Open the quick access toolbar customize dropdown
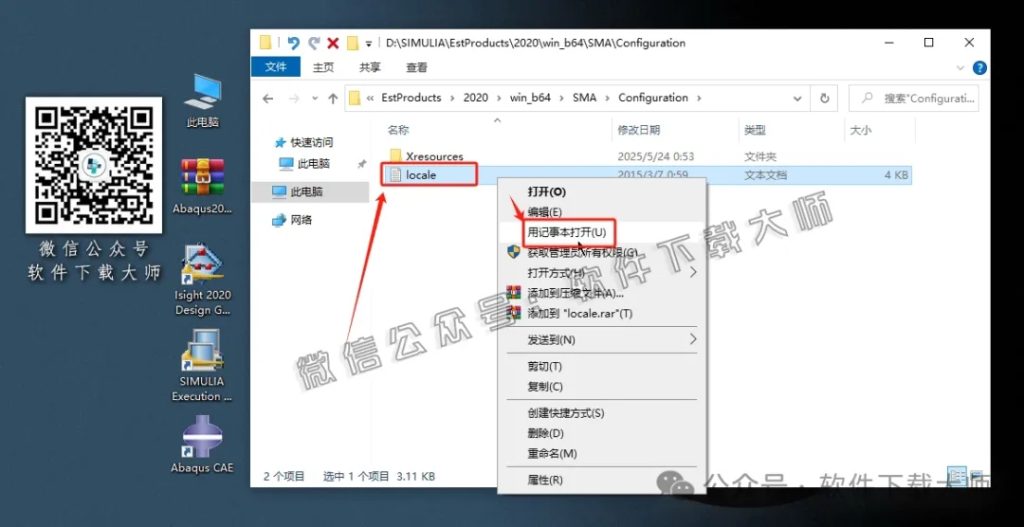This screenshot has width=1024, height=527. (x=368, y=44)
